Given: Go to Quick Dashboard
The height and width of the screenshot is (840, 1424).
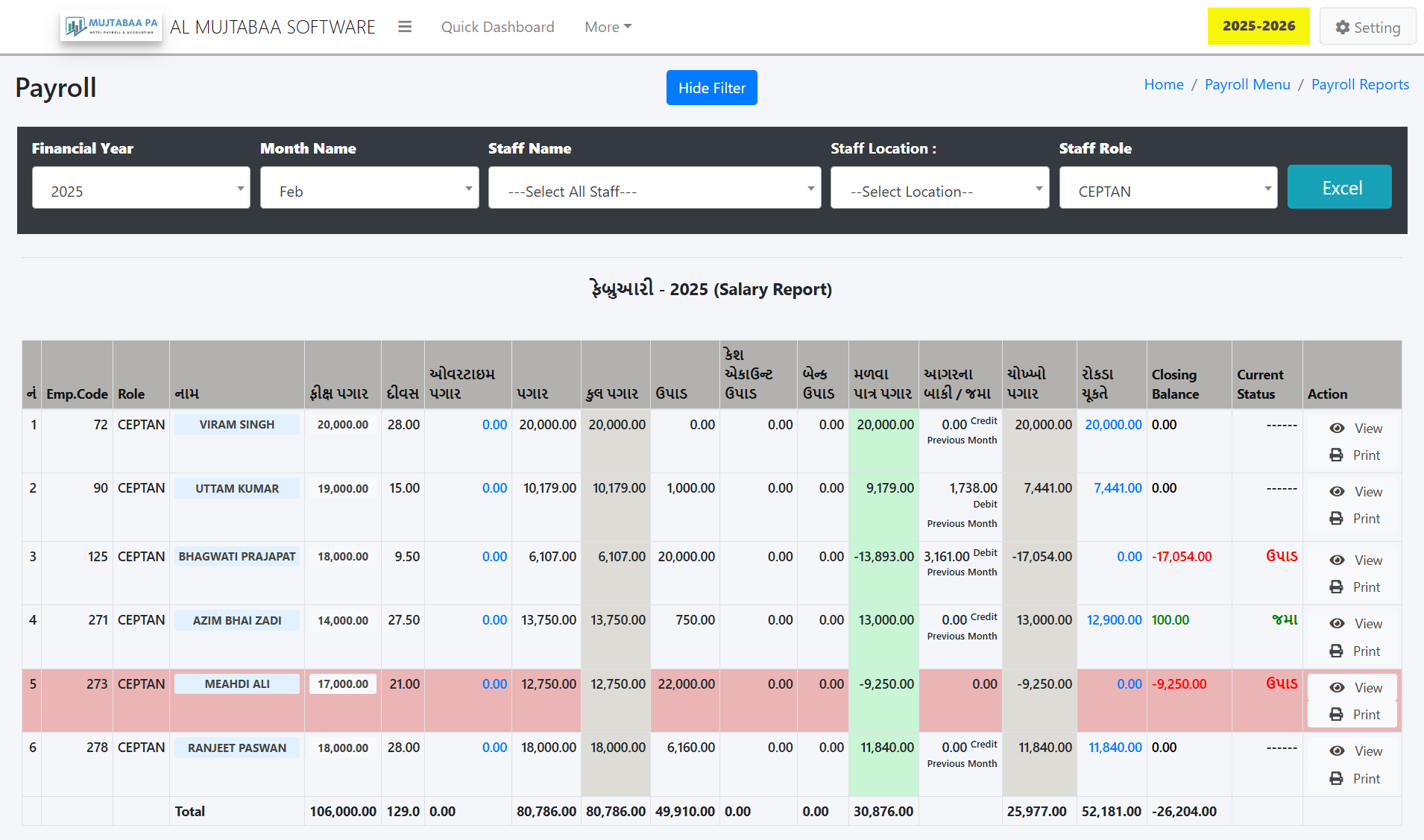Looking at the screenshot, I should [x=497, y=27].
